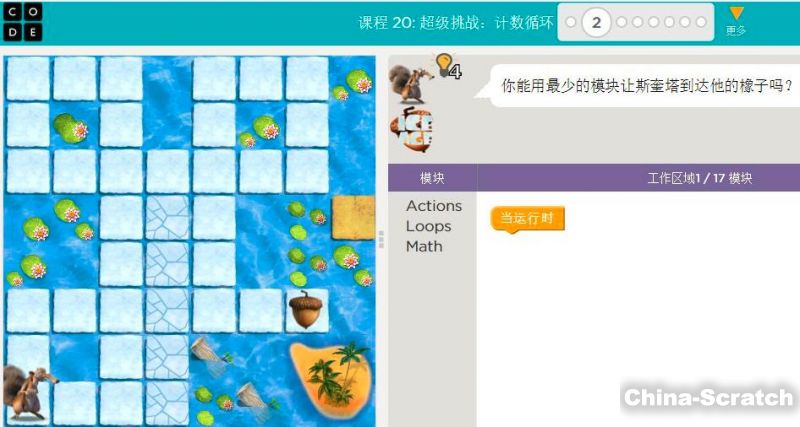Expand the Loops block category
The height and width of the screenshot is (427, 800).
[428, 226]
